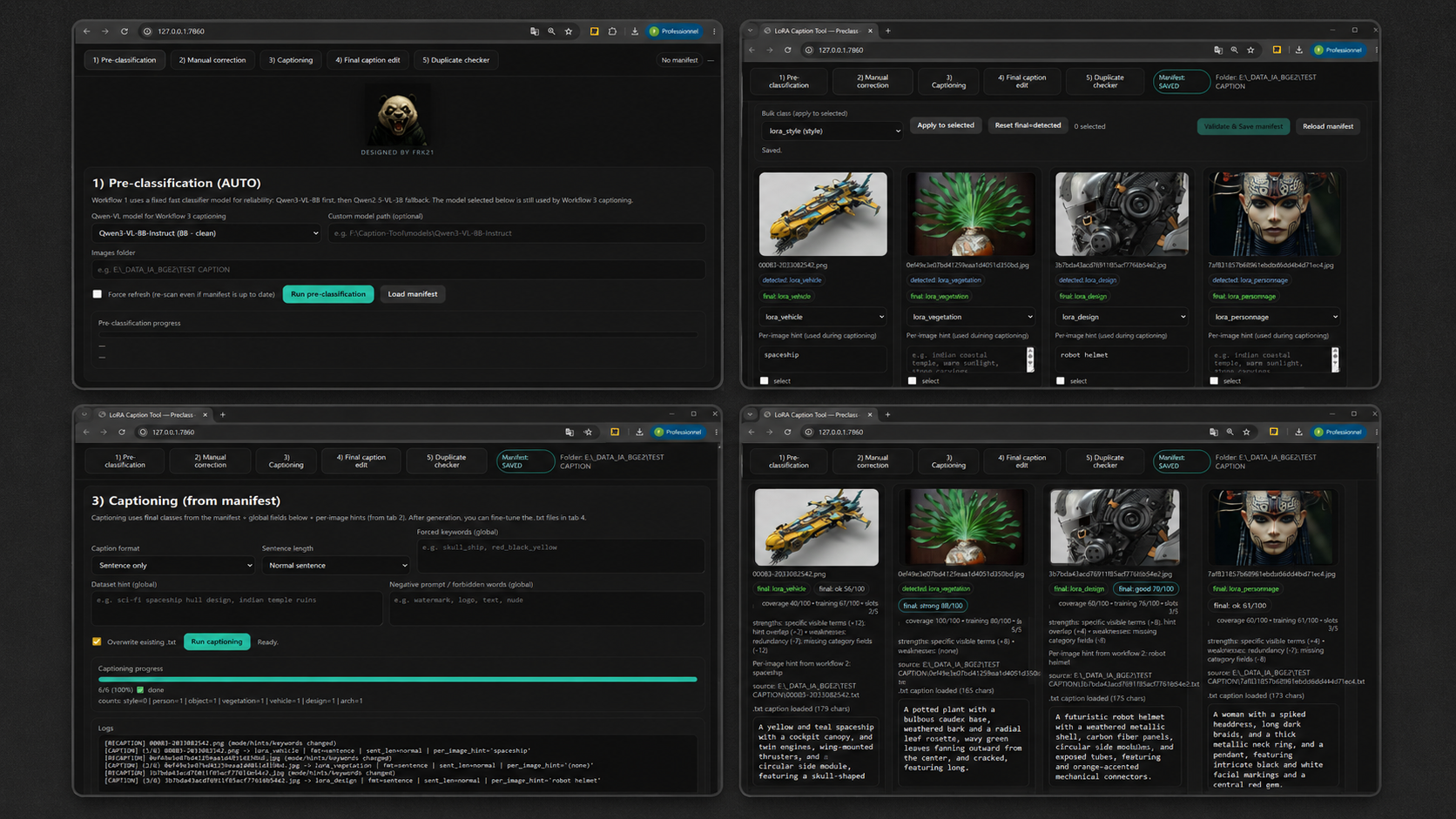Go back in top-right Manual correction window
1456x819 pixels.
coord(752,50)
